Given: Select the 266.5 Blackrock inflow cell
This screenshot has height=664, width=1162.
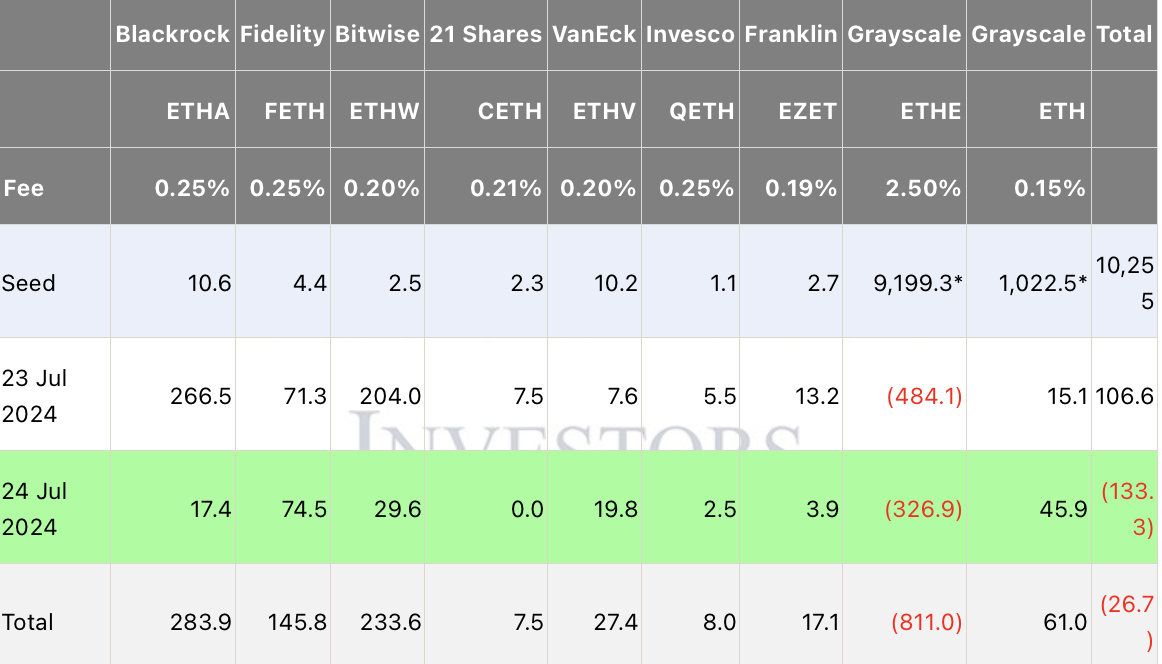Looking at the screenshot, I should (x=201, y=396).
